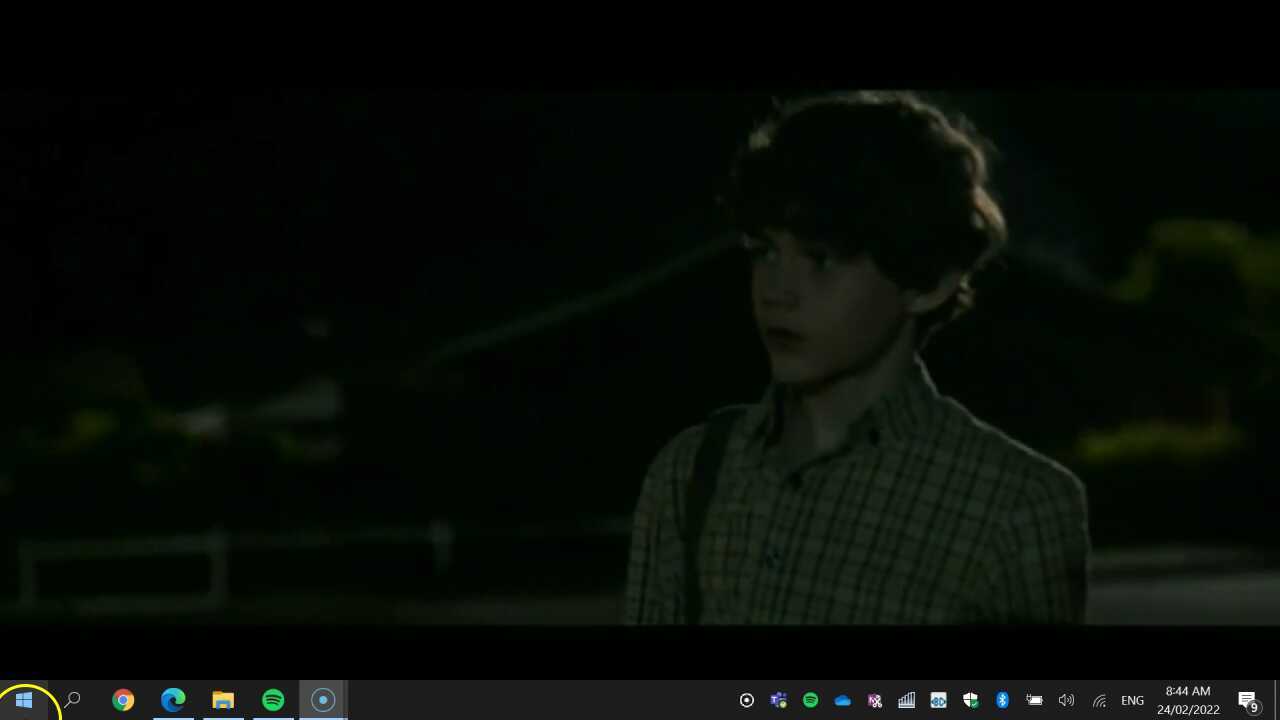Open OneDrive from the system tray

(842, 700)
